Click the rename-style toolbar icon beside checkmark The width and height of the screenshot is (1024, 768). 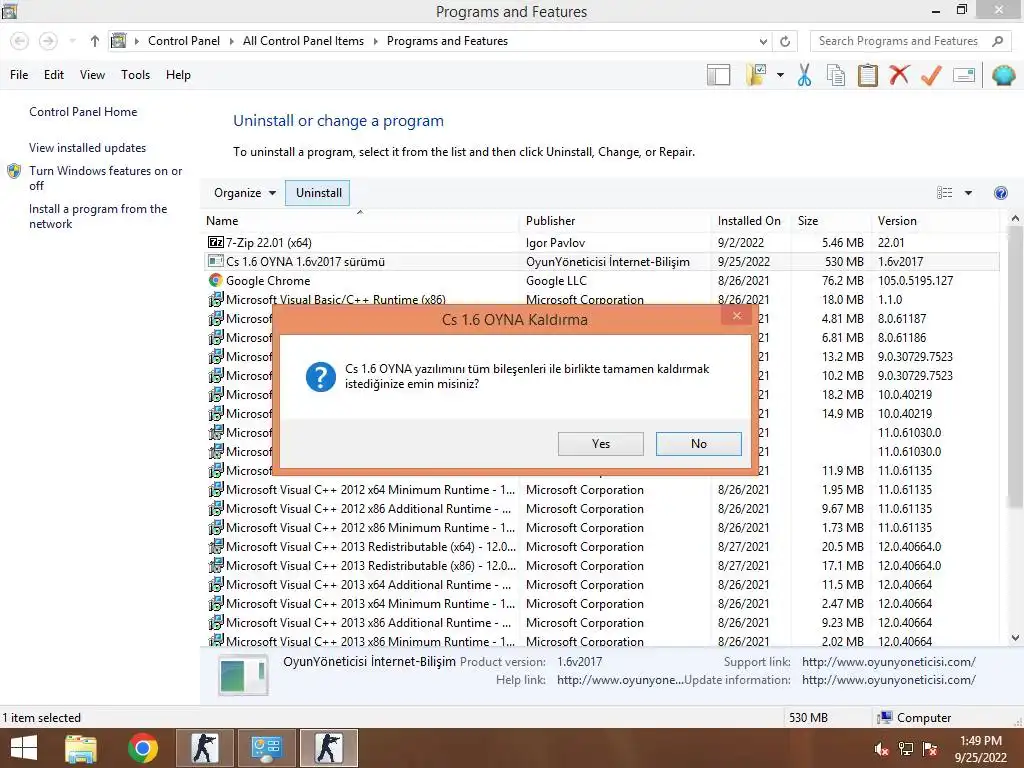(964, 75)
